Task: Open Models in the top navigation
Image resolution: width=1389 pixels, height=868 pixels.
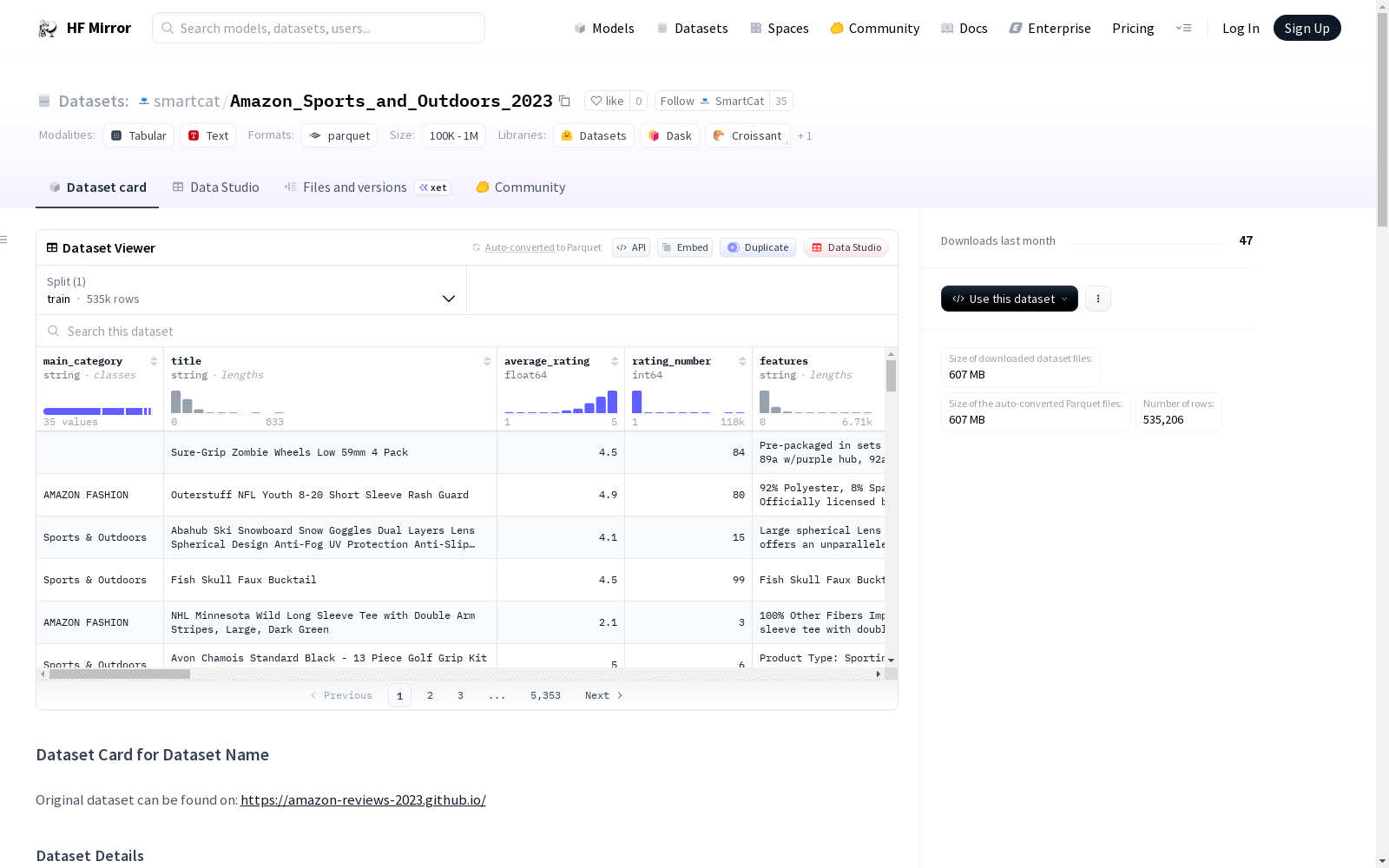Action: tap(604, 28)
